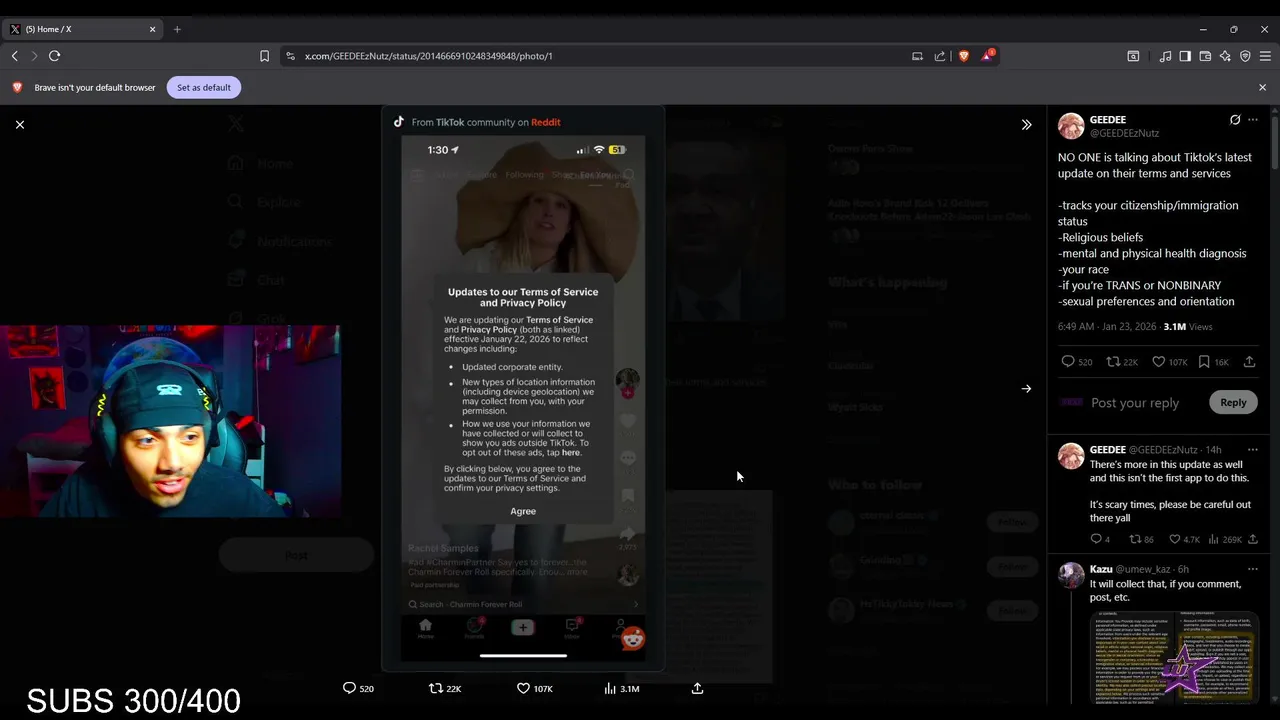Select the Home / X browser tab
The width and height of the screenshot is (1280, 720).
pos(82,29)
